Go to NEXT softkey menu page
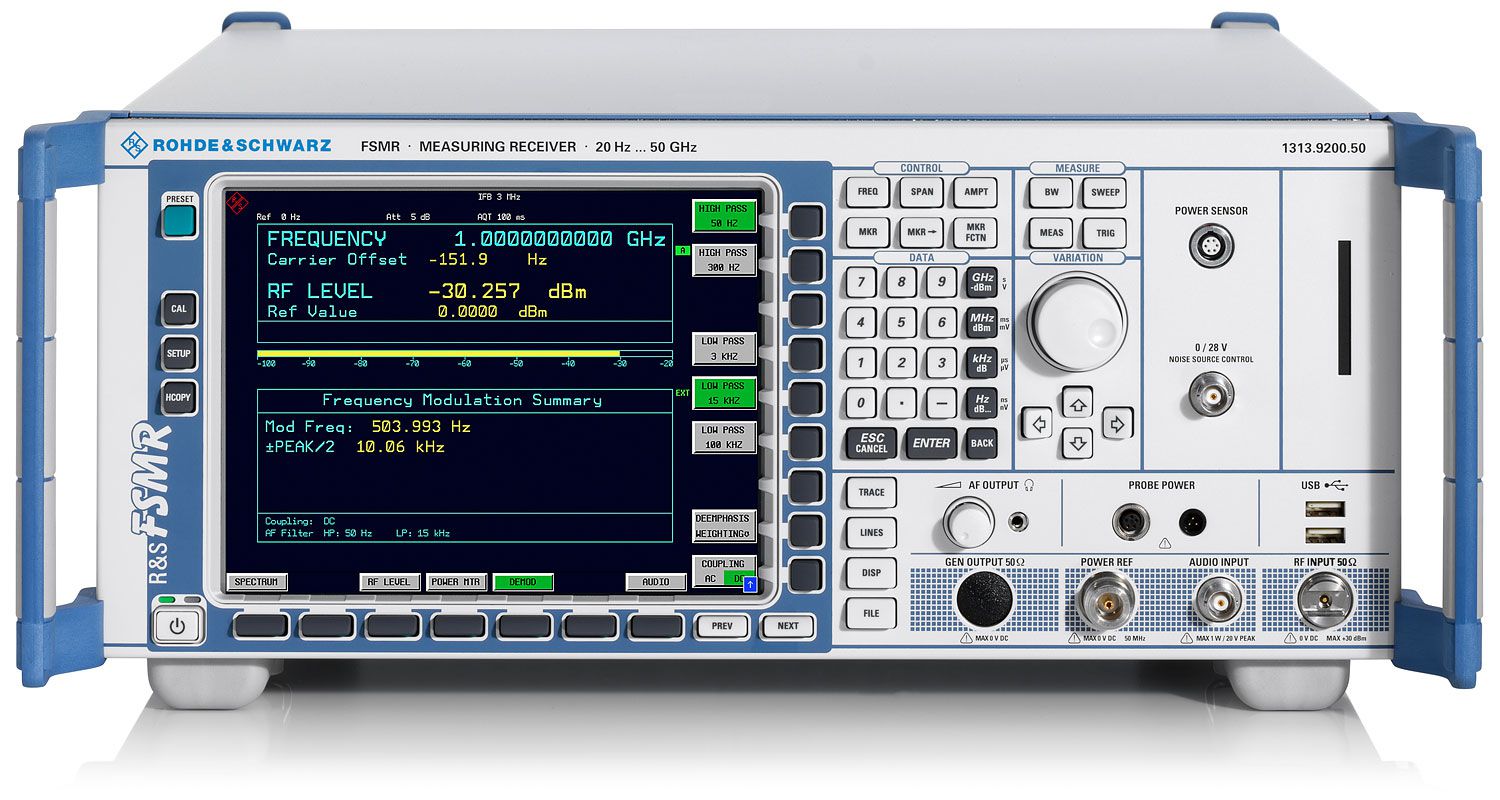 [787, 626]
